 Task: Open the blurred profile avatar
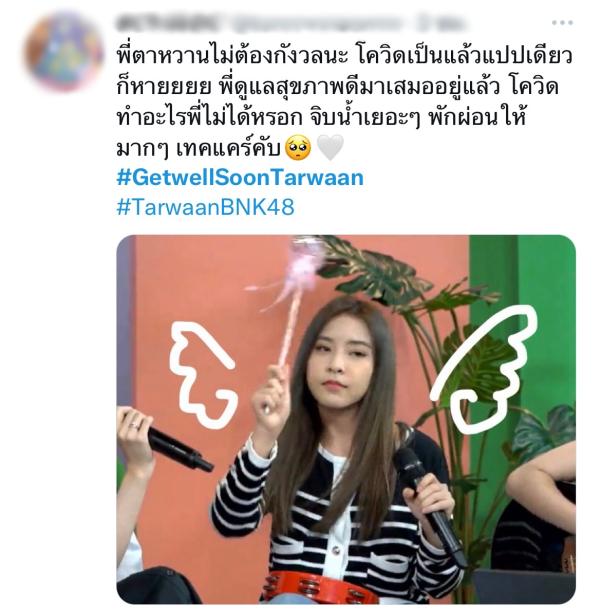(63, 52)
